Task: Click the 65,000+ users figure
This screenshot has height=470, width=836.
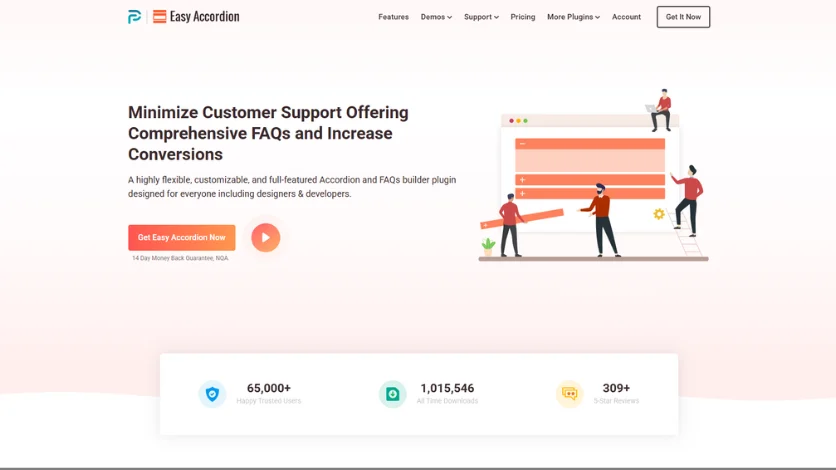Action: pyautogui.click(x=269, y=388)
